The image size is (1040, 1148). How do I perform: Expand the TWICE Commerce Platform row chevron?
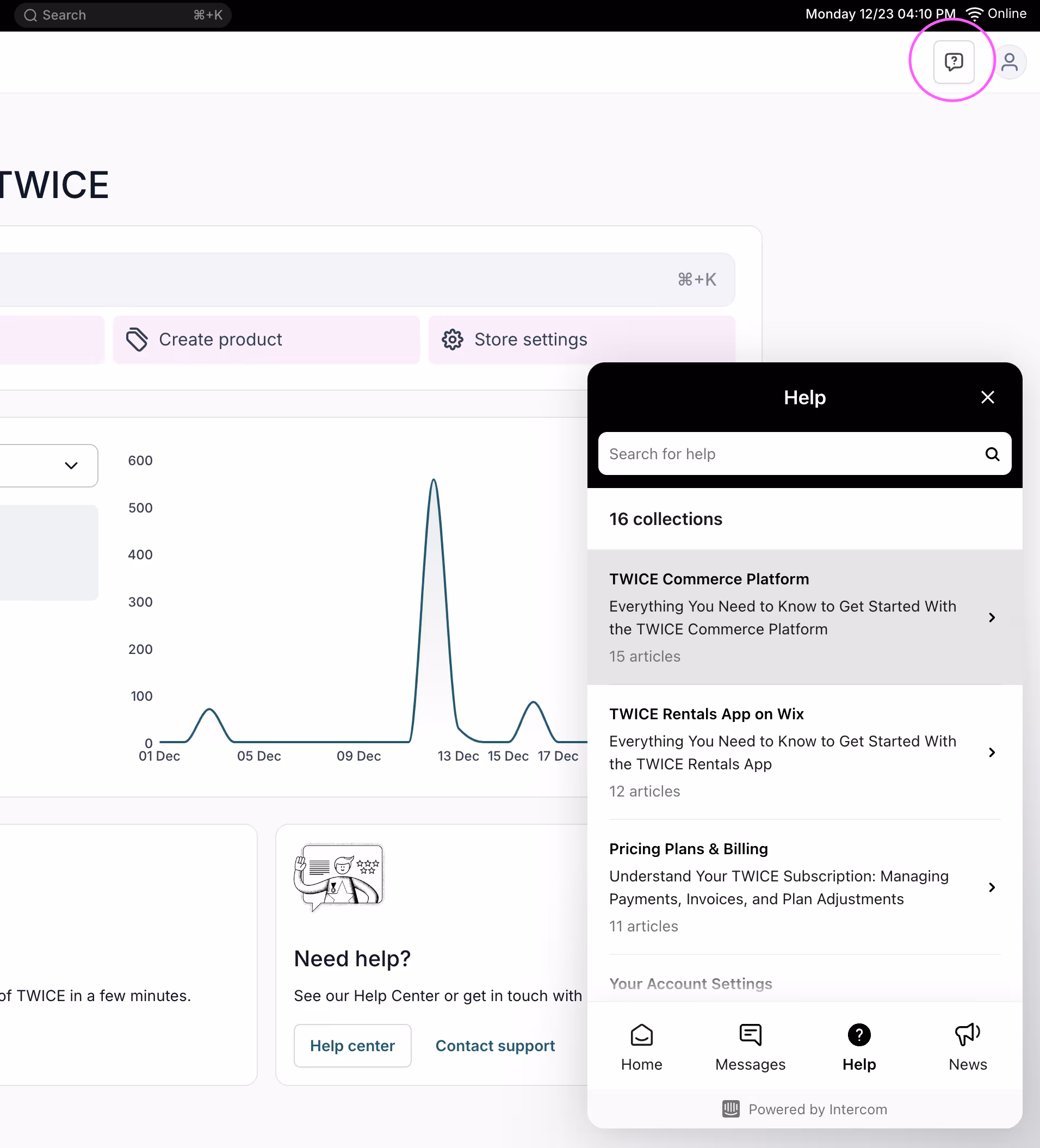992,618
